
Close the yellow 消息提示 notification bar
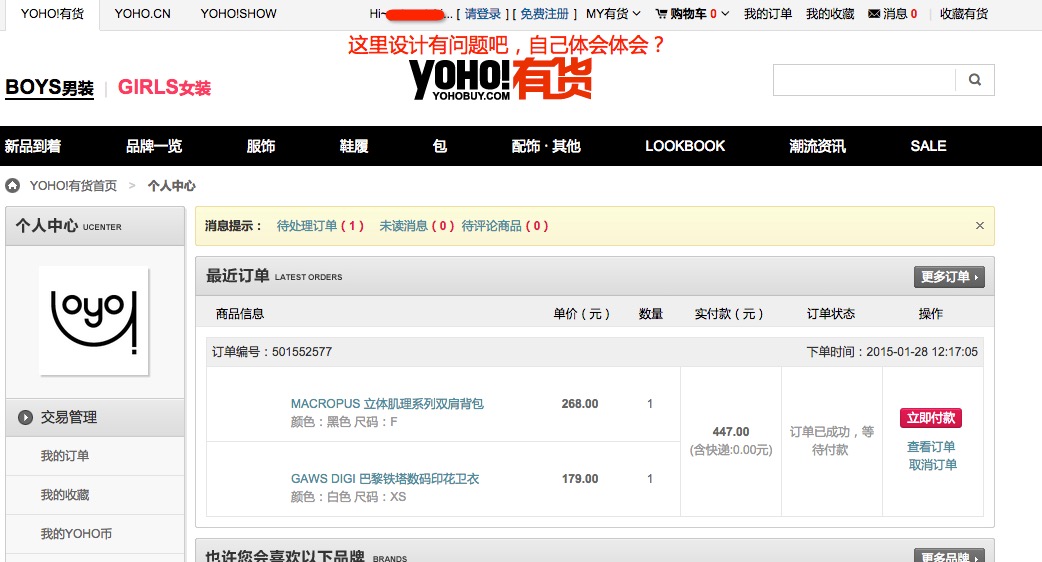click(x=980, y=226)
